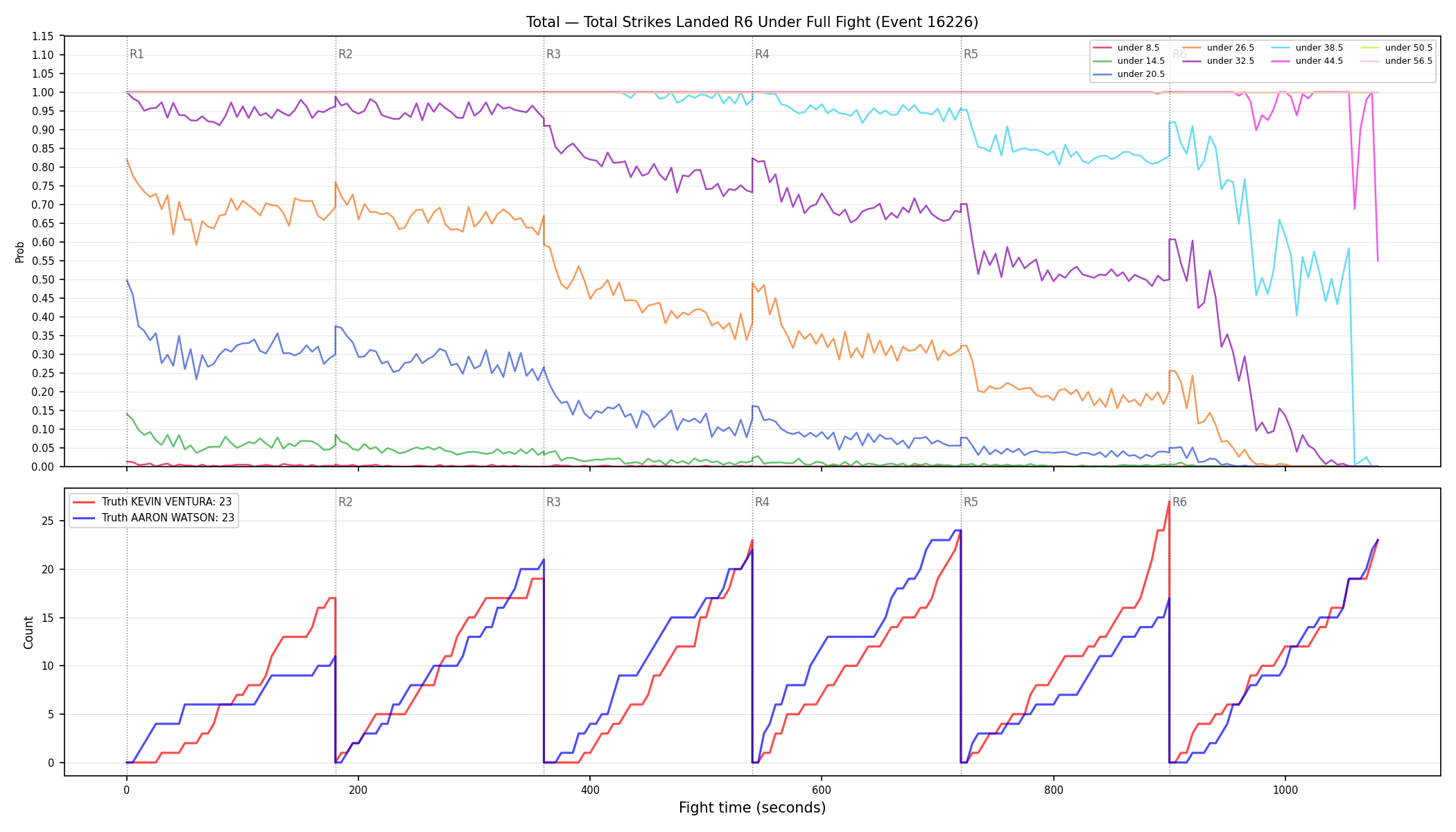The image size is (1456, 832).
Task: Click the R3 marker in the Count chart
Action: 553,502
